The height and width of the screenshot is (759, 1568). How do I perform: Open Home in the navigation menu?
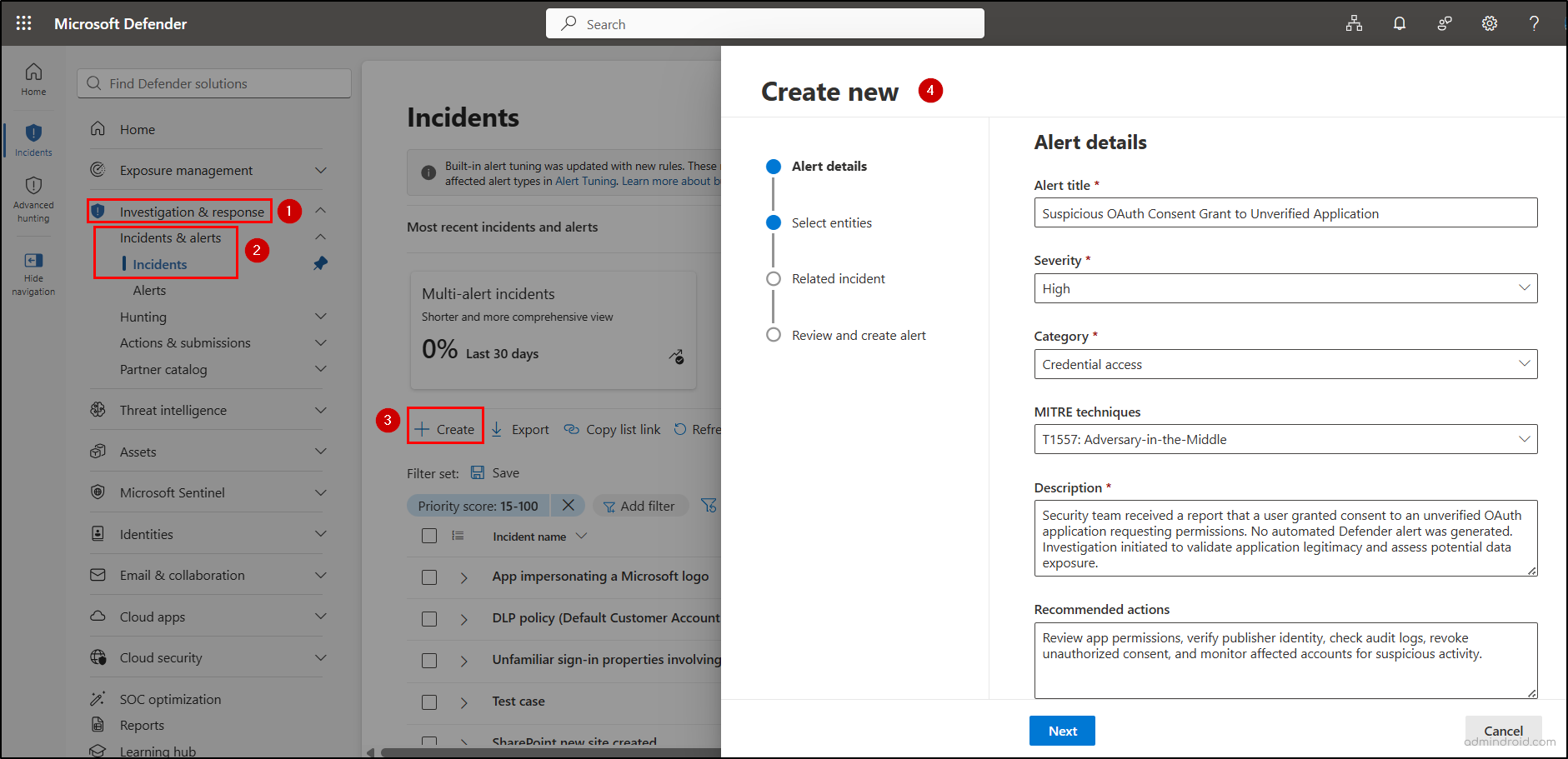pos(138,129)
